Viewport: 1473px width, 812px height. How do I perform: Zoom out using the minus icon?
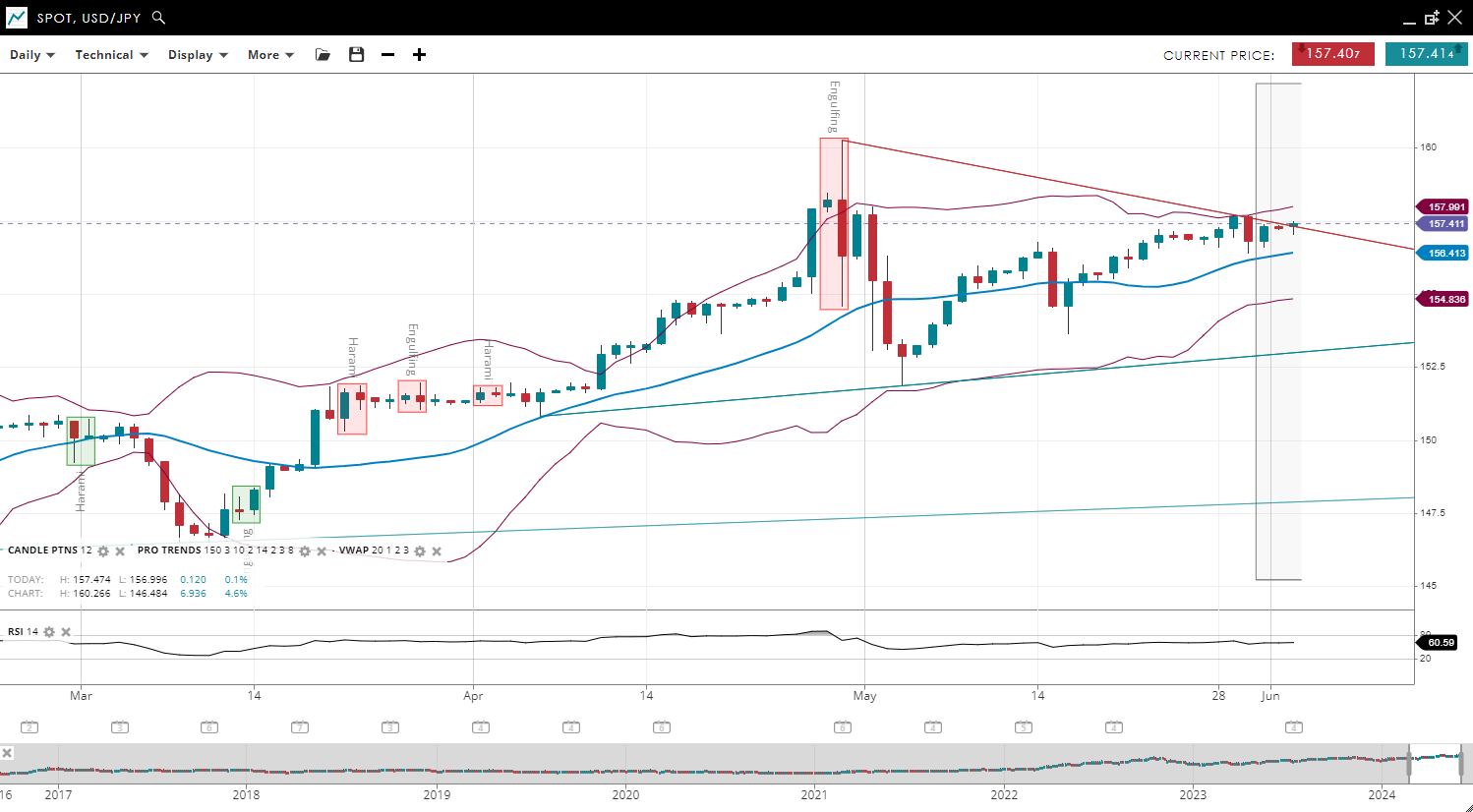[x=388, y=55]
